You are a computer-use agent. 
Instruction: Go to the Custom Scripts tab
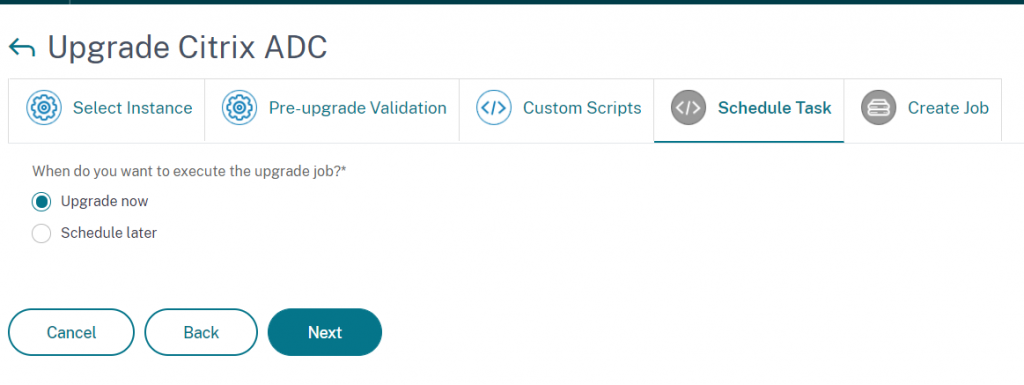[x=556, y=110]
